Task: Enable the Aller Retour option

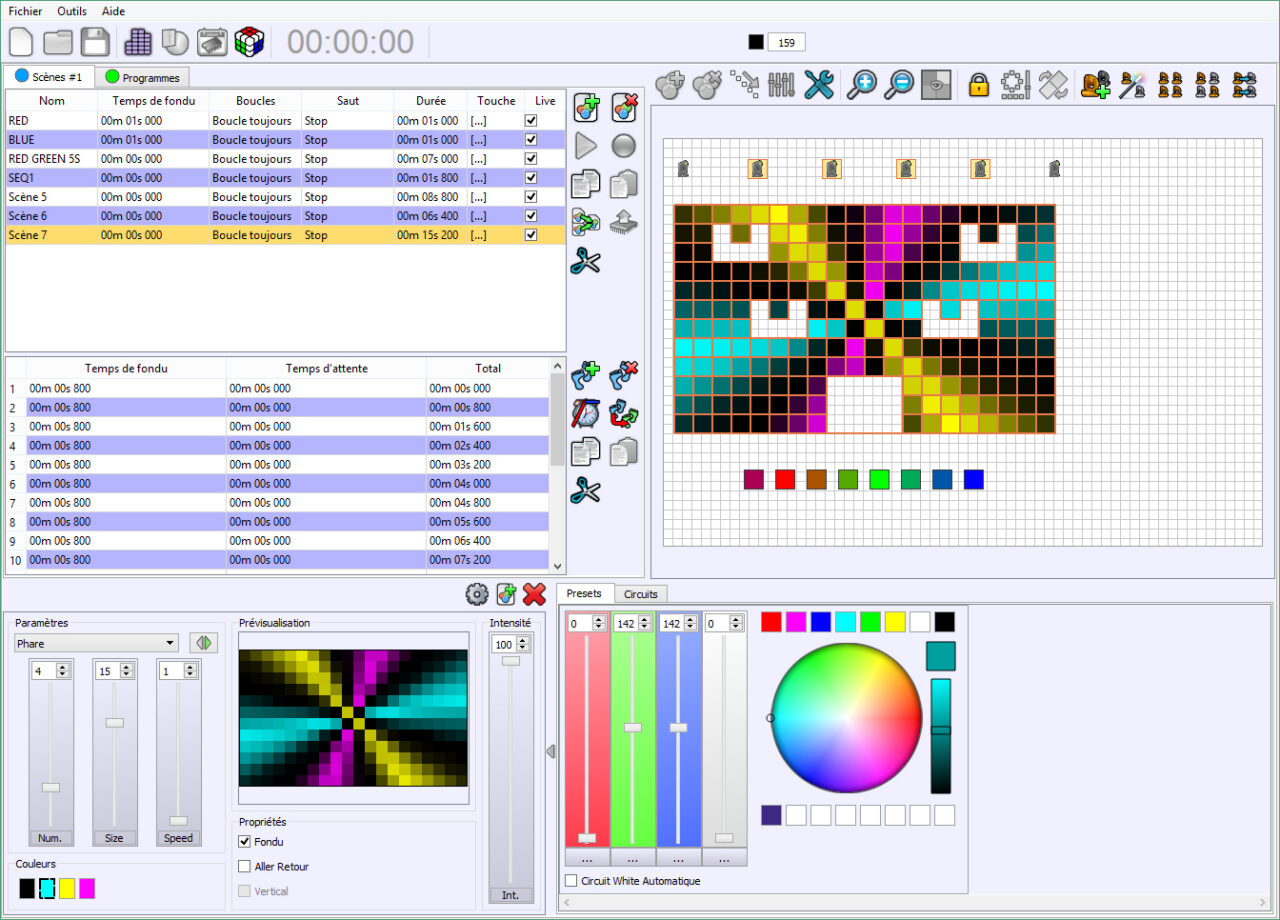Action: tap(245, 867)
